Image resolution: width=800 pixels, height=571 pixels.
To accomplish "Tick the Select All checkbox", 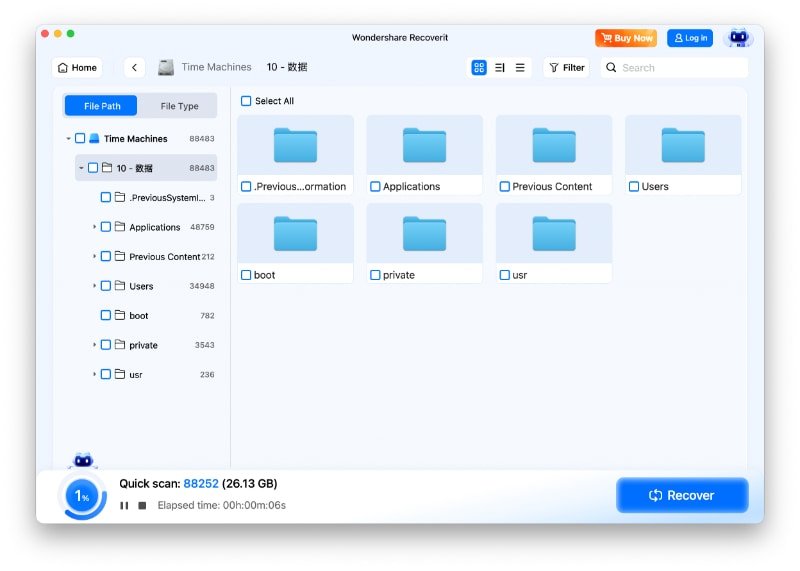I will [x=246, y=101].
